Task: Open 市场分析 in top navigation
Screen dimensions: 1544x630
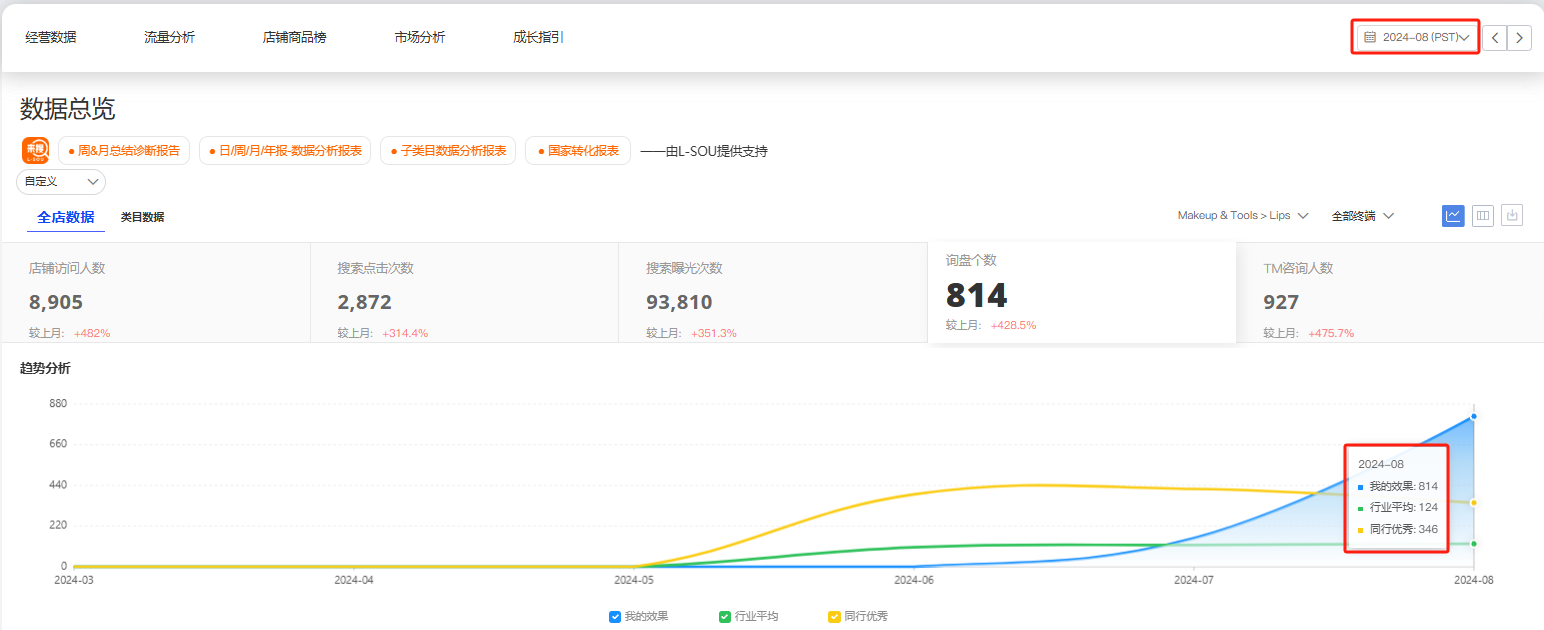Action: pyautogui.click(x=419, y=37)
